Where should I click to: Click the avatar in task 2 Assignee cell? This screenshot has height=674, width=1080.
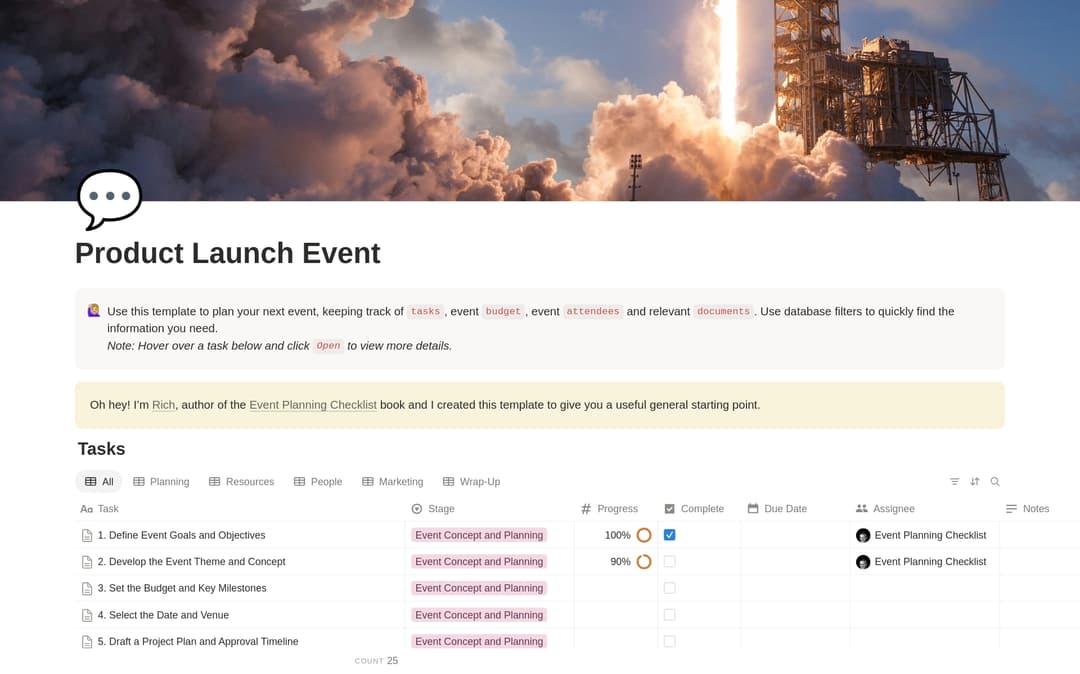863,562
